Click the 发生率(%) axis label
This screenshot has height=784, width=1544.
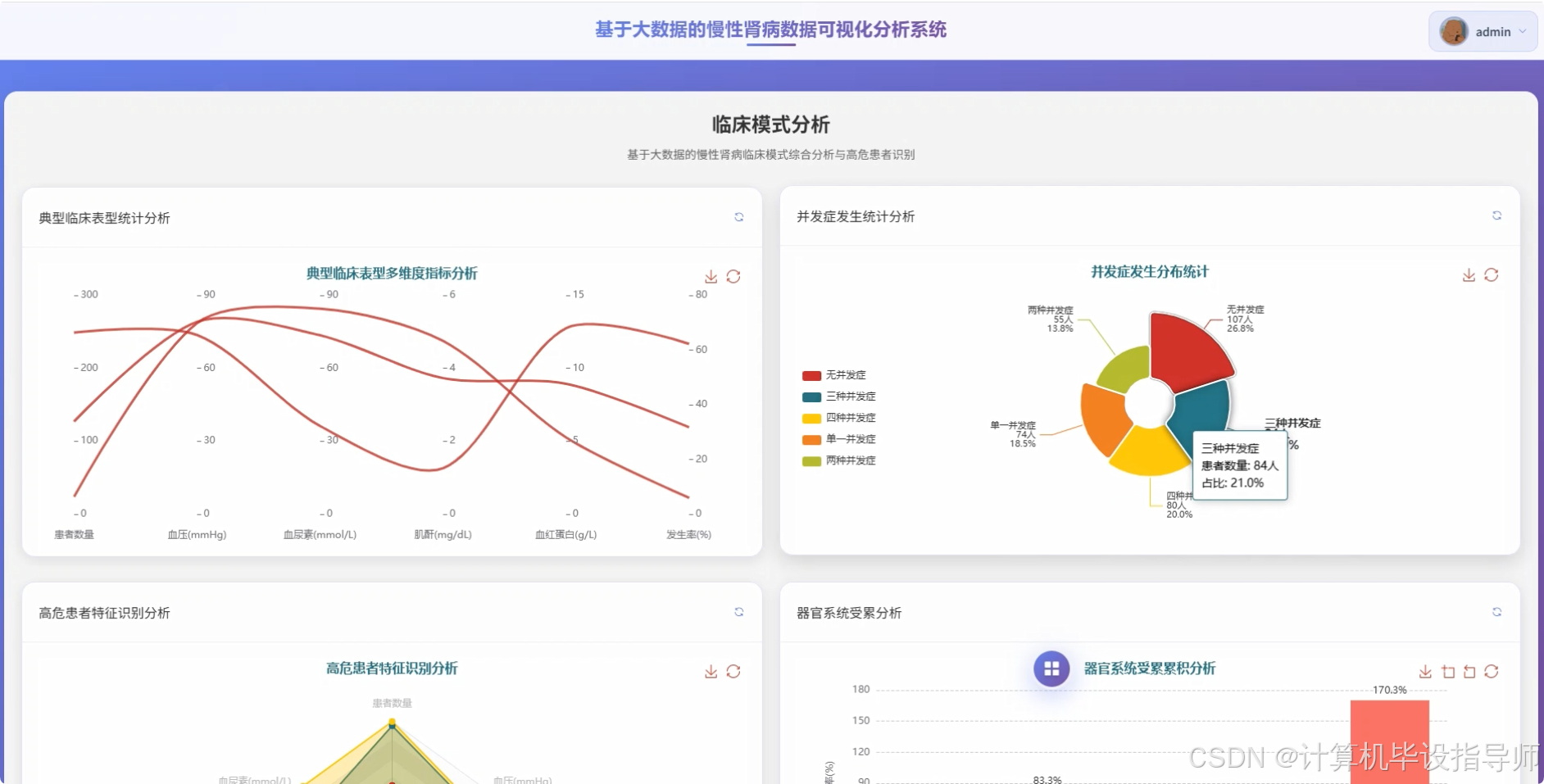click(x=688, y=534)
